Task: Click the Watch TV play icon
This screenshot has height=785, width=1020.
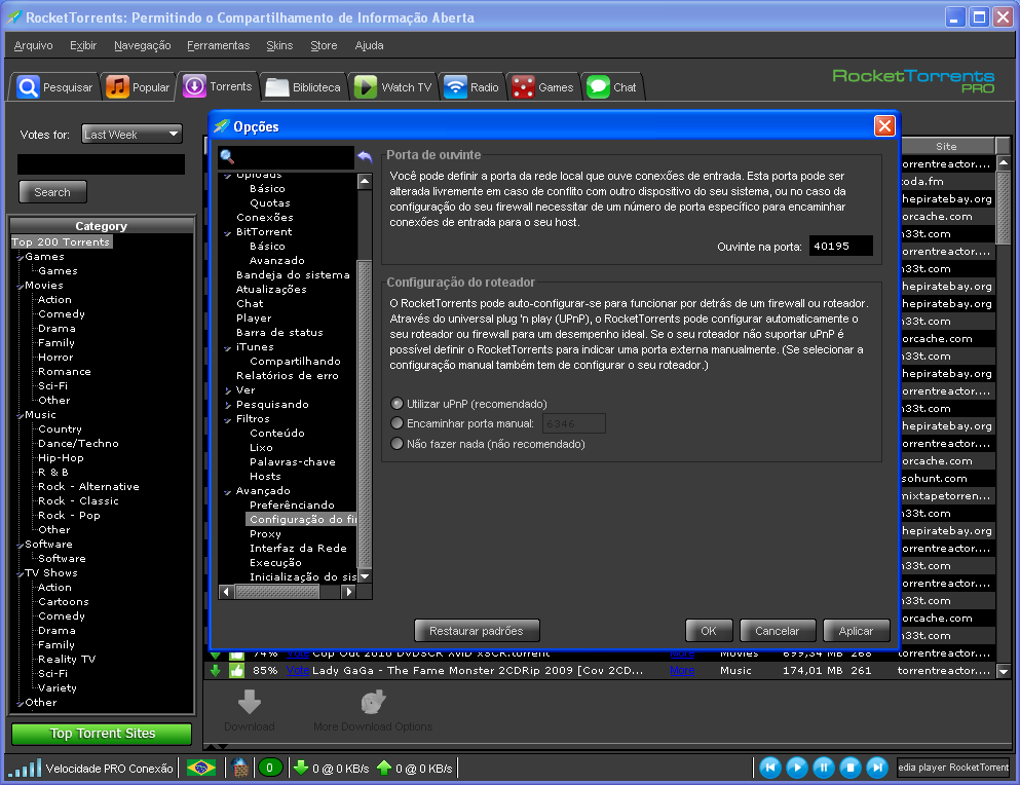Action: pyautogui.click(x=366, y=87)
